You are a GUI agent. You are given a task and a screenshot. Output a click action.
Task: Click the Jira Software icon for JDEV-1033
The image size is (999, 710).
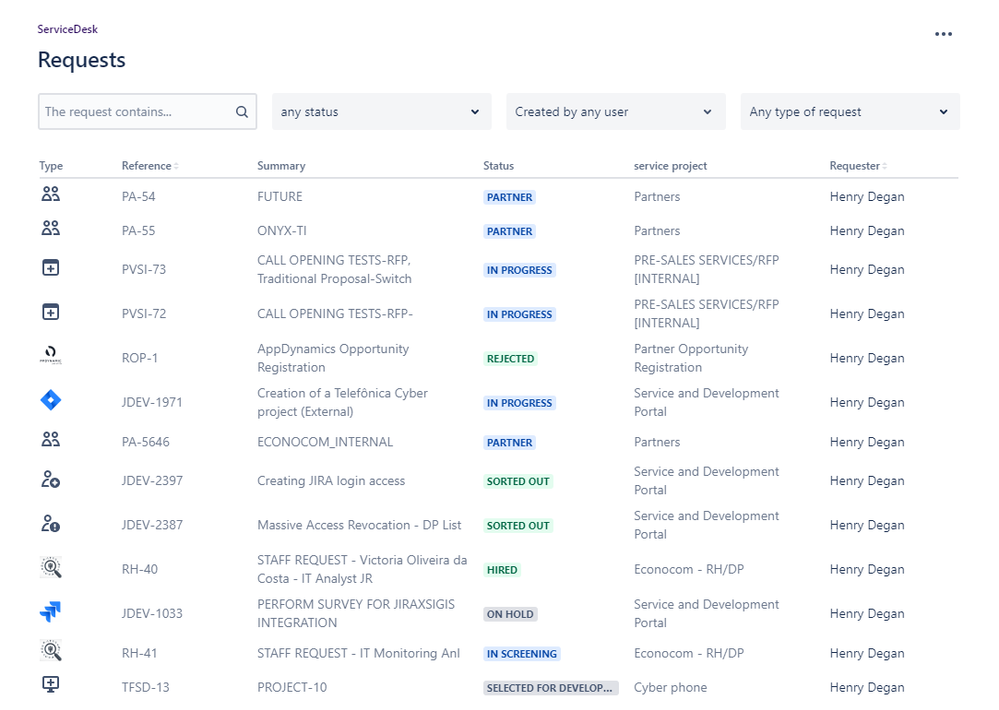pyautogui.click(x=50, y=612)
